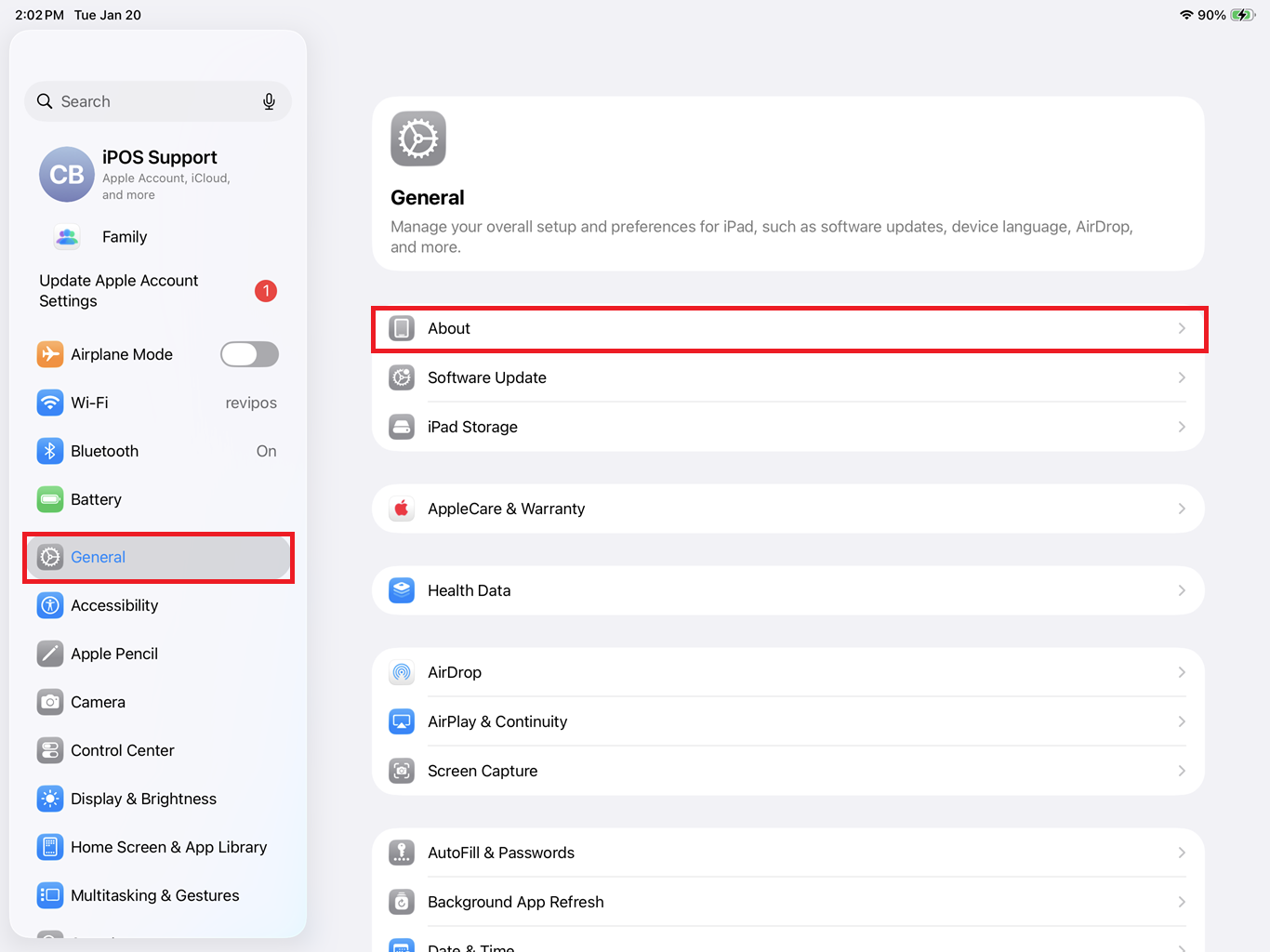Tap the Health Data chevron
The image size is (1270, 952).
1182,590
